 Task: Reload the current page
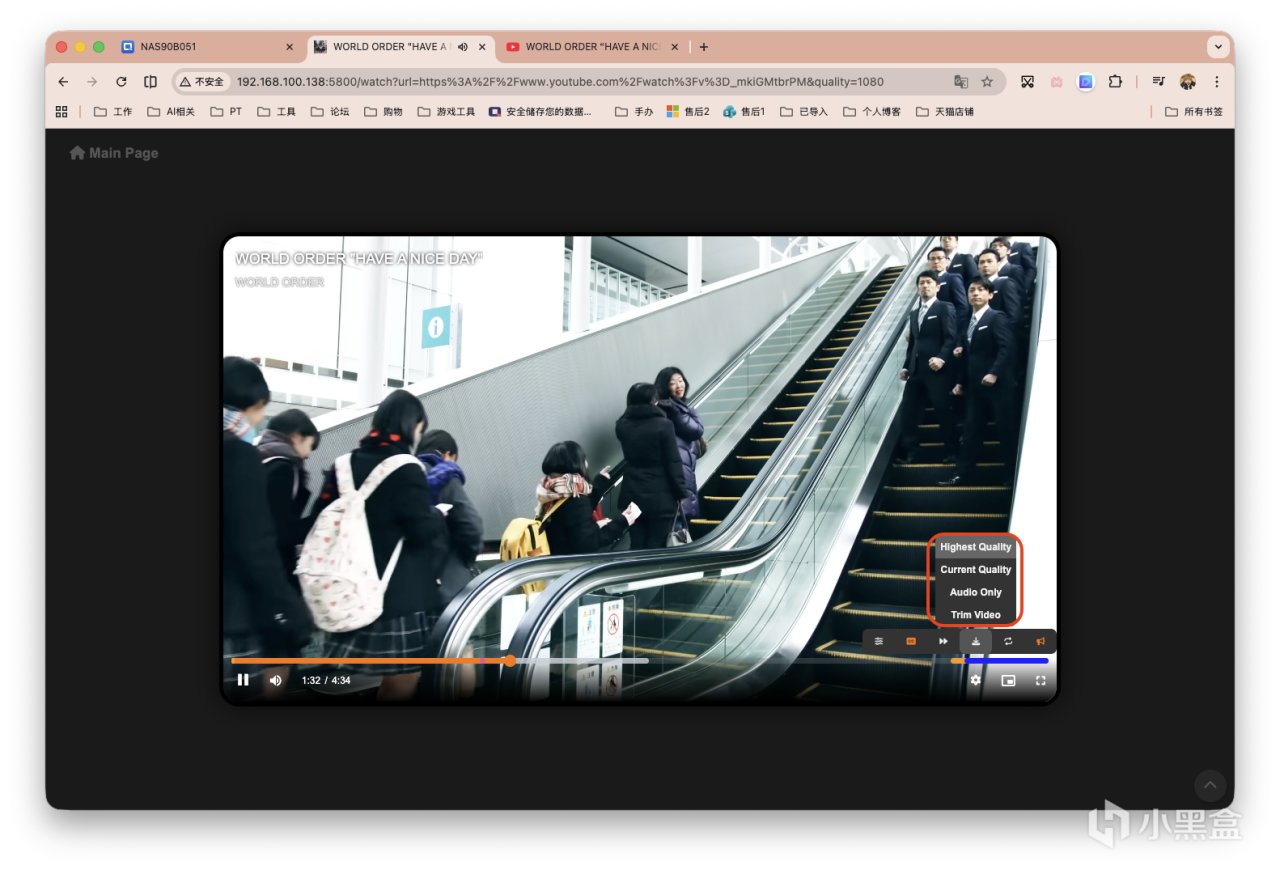point(121,82)
